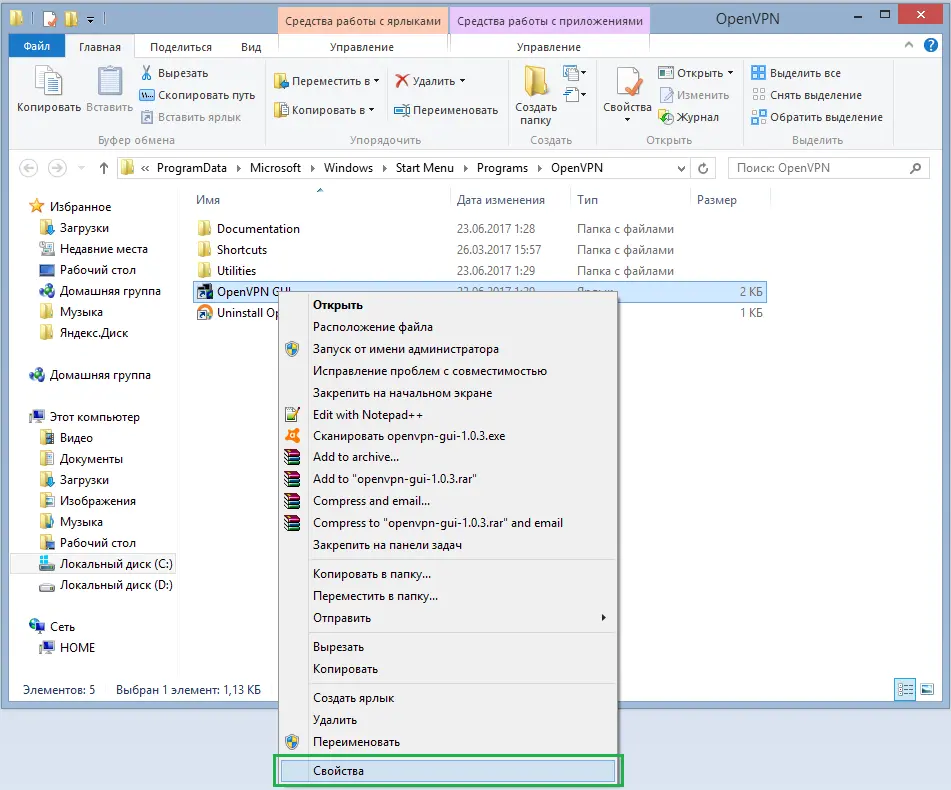Open Customize Quick Access Toolbar dropdown
Viewport: 951px width, 790px height.
(90, 20)
